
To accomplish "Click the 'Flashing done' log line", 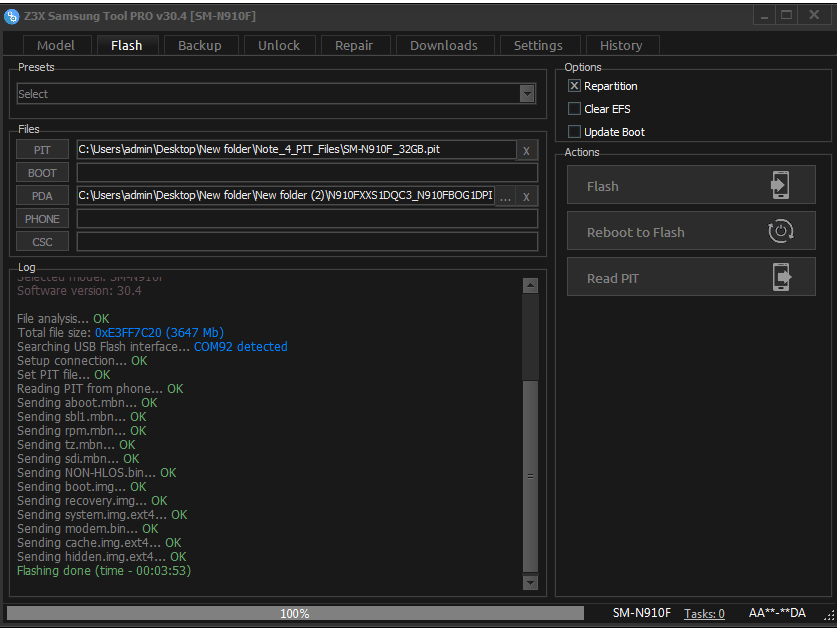I will [104, 571].
